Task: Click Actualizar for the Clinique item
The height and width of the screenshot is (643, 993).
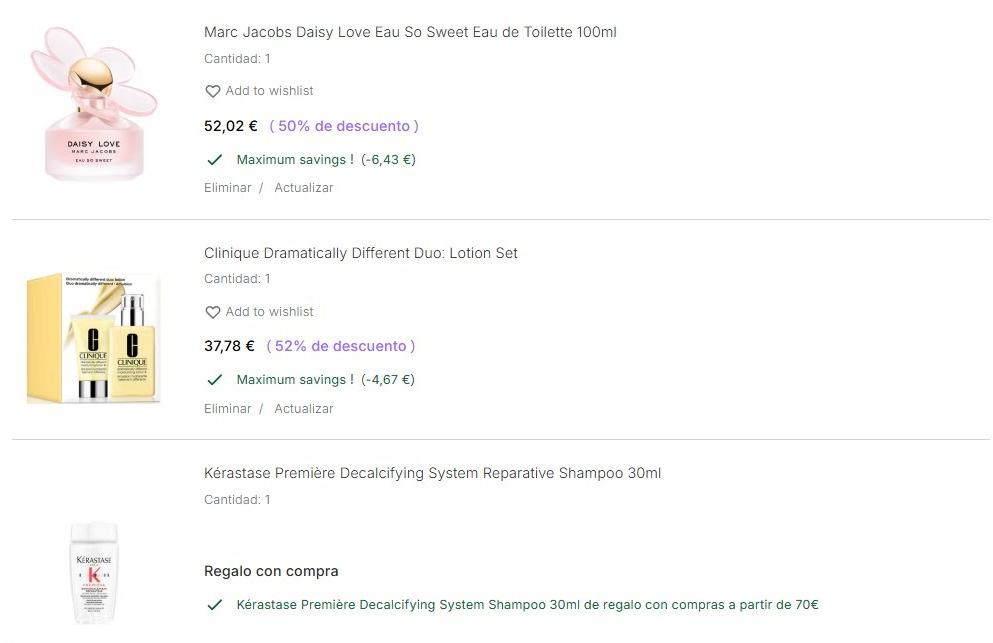Action: click(x=304, y=409)
